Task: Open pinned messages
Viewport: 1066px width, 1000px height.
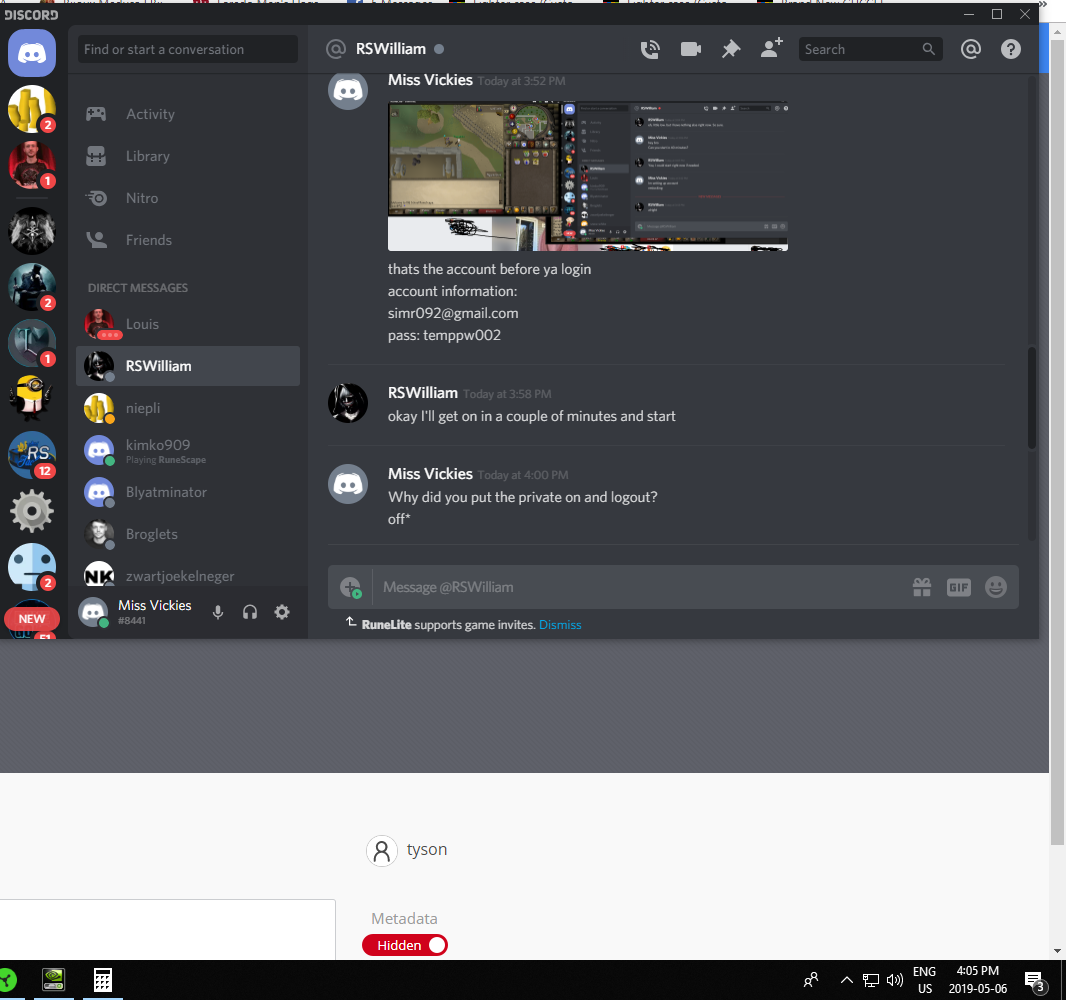Action: coord(731,49)
